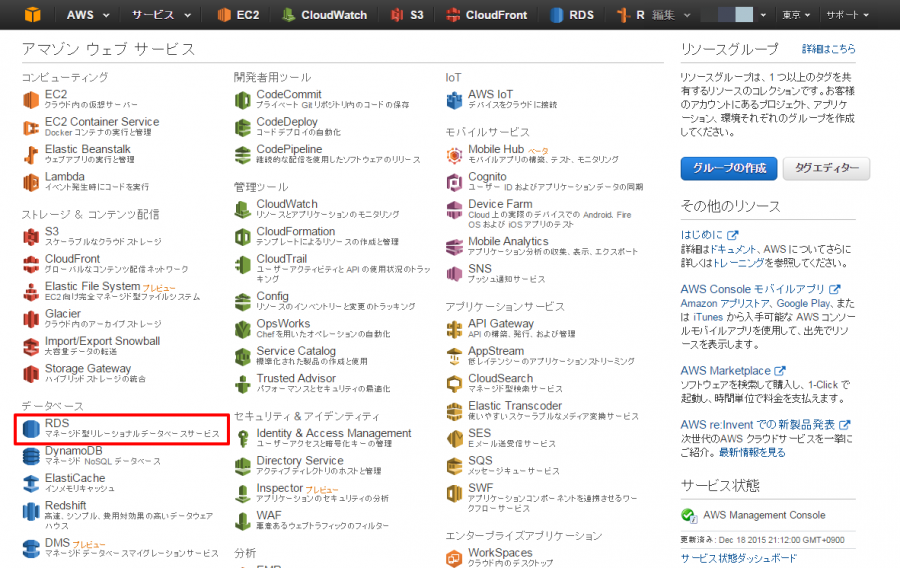Open the CloudFront shortcut in top bar
The image size is (900, 568).
(x=487, y=15)
